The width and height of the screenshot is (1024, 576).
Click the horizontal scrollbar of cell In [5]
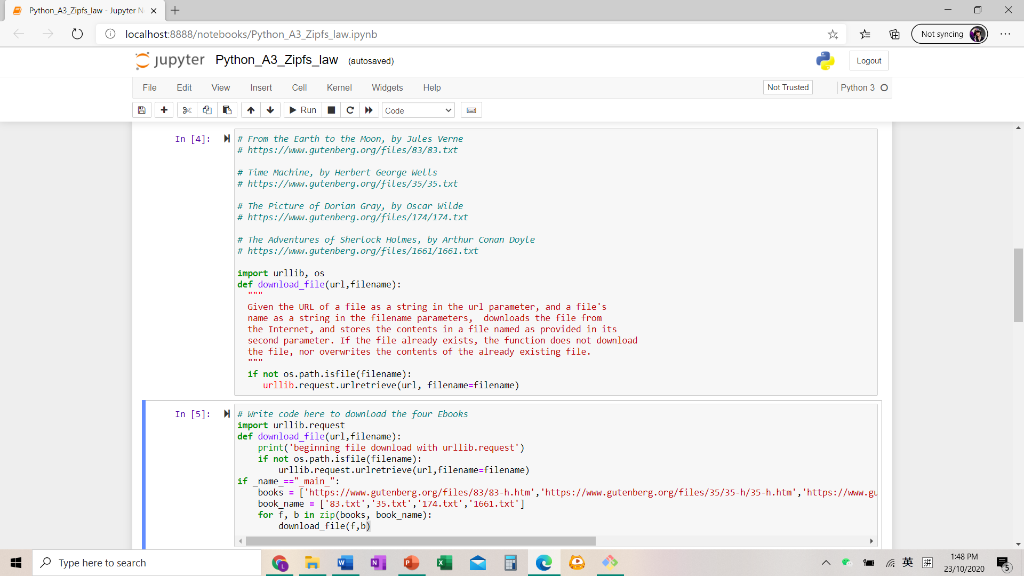pos(421,541)
